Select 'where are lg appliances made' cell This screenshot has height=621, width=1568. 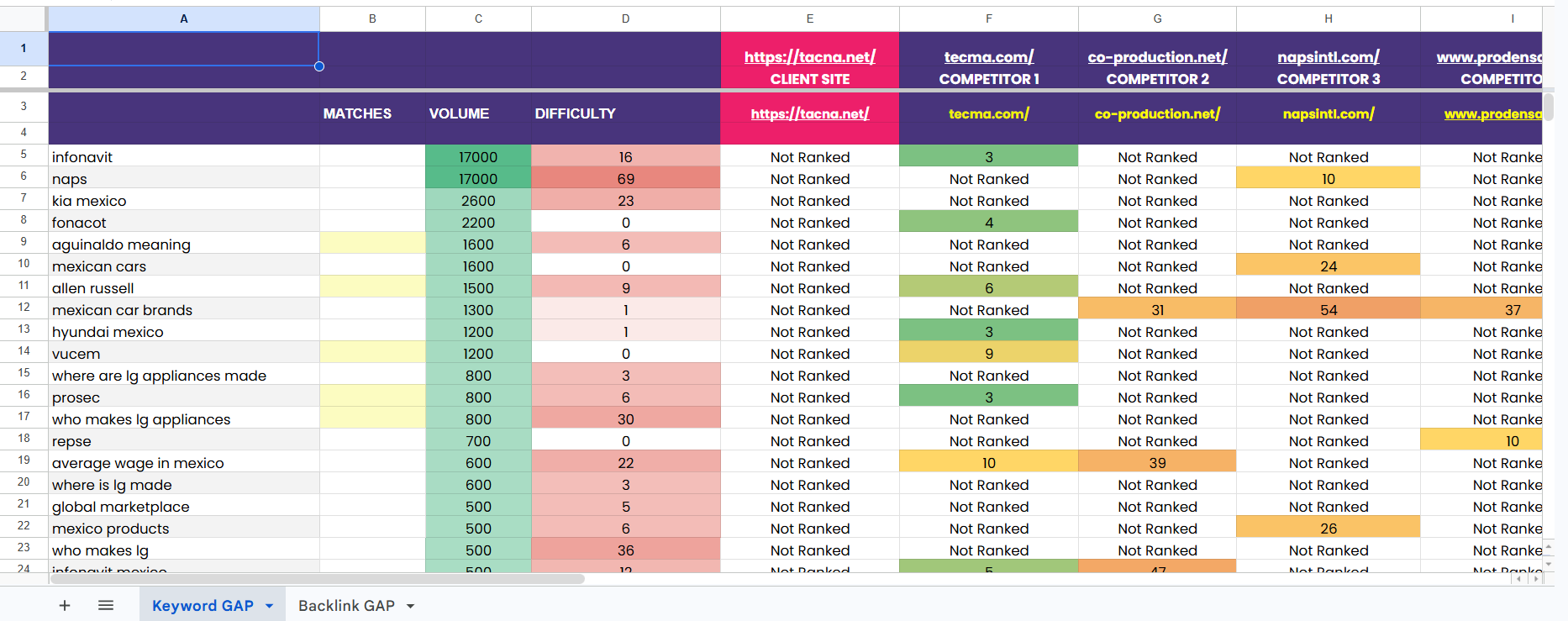coord(184,375)
